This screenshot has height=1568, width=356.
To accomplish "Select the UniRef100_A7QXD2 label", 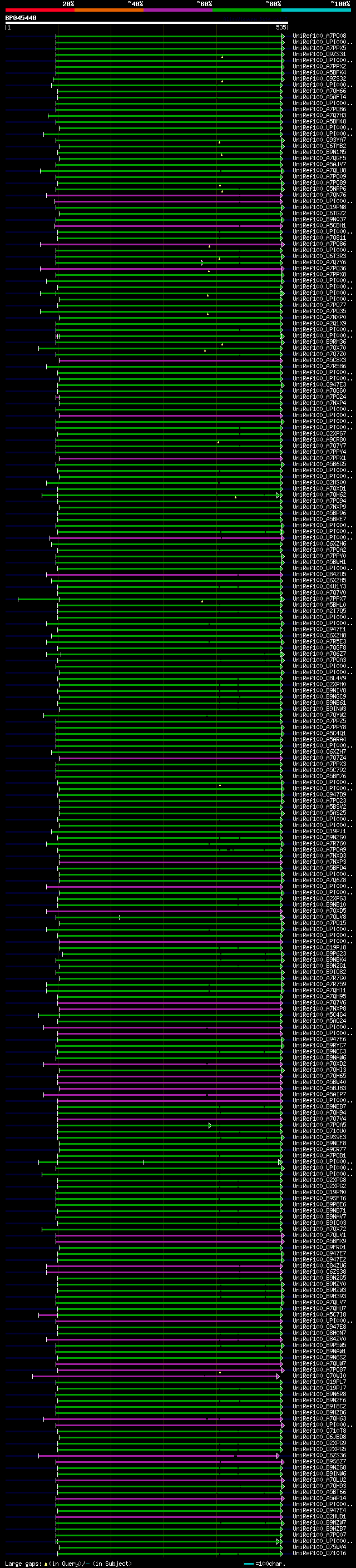I will [x=319, y=1064].
